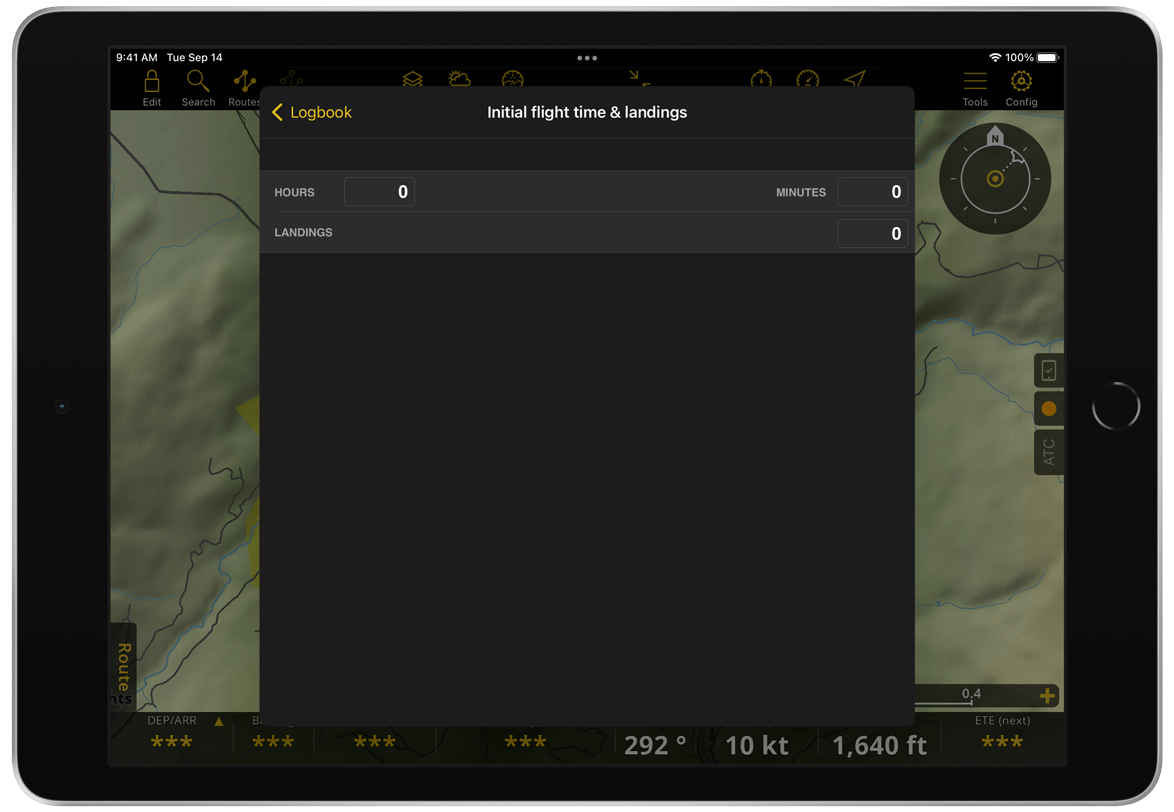The height and width of the screenshot is (812, 1174).
Task: Expand the Route side panel
Action: click(123, 665)
